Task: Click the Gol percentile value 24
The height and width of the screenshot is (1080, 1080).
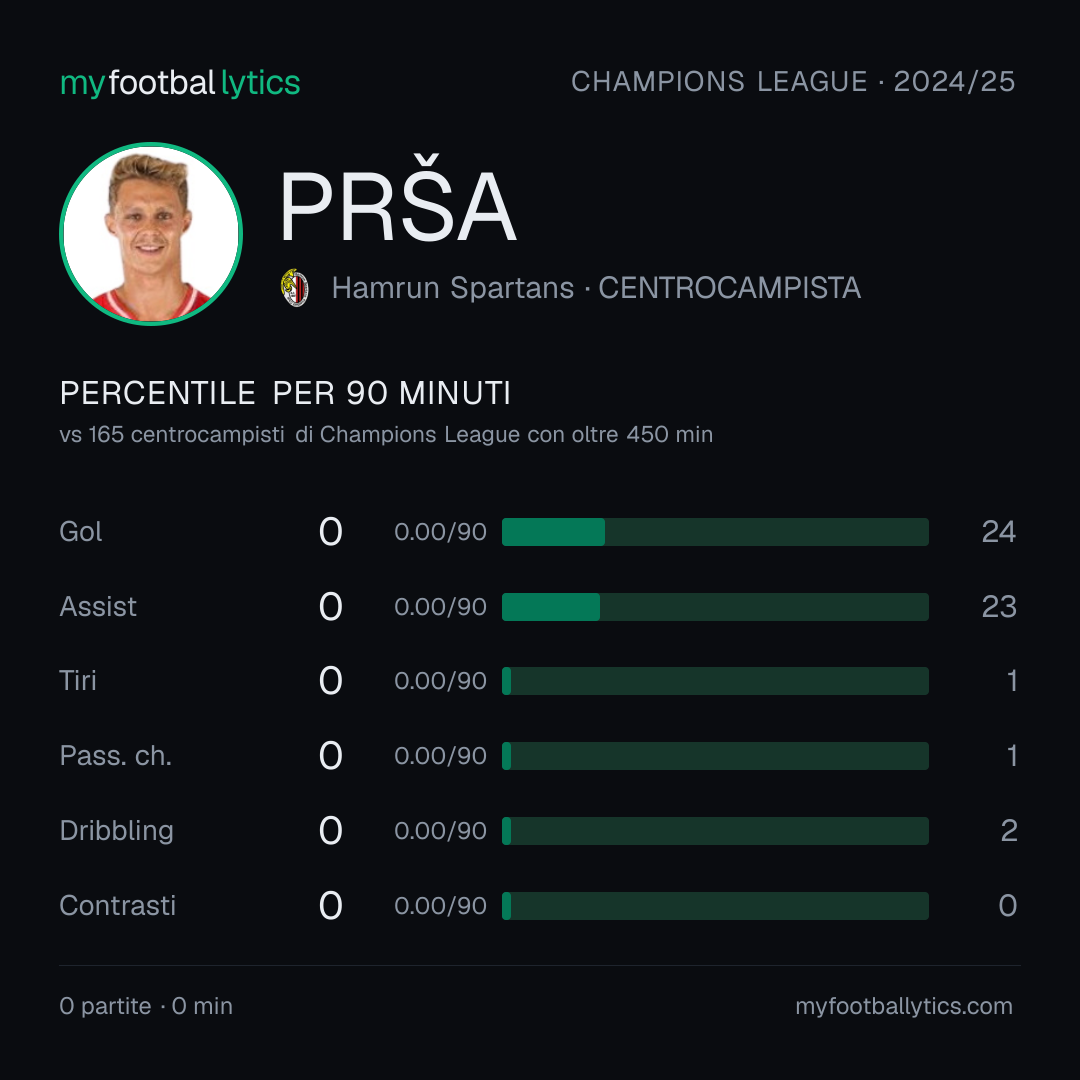Action: pyautogui.click(x=999, y=532)
